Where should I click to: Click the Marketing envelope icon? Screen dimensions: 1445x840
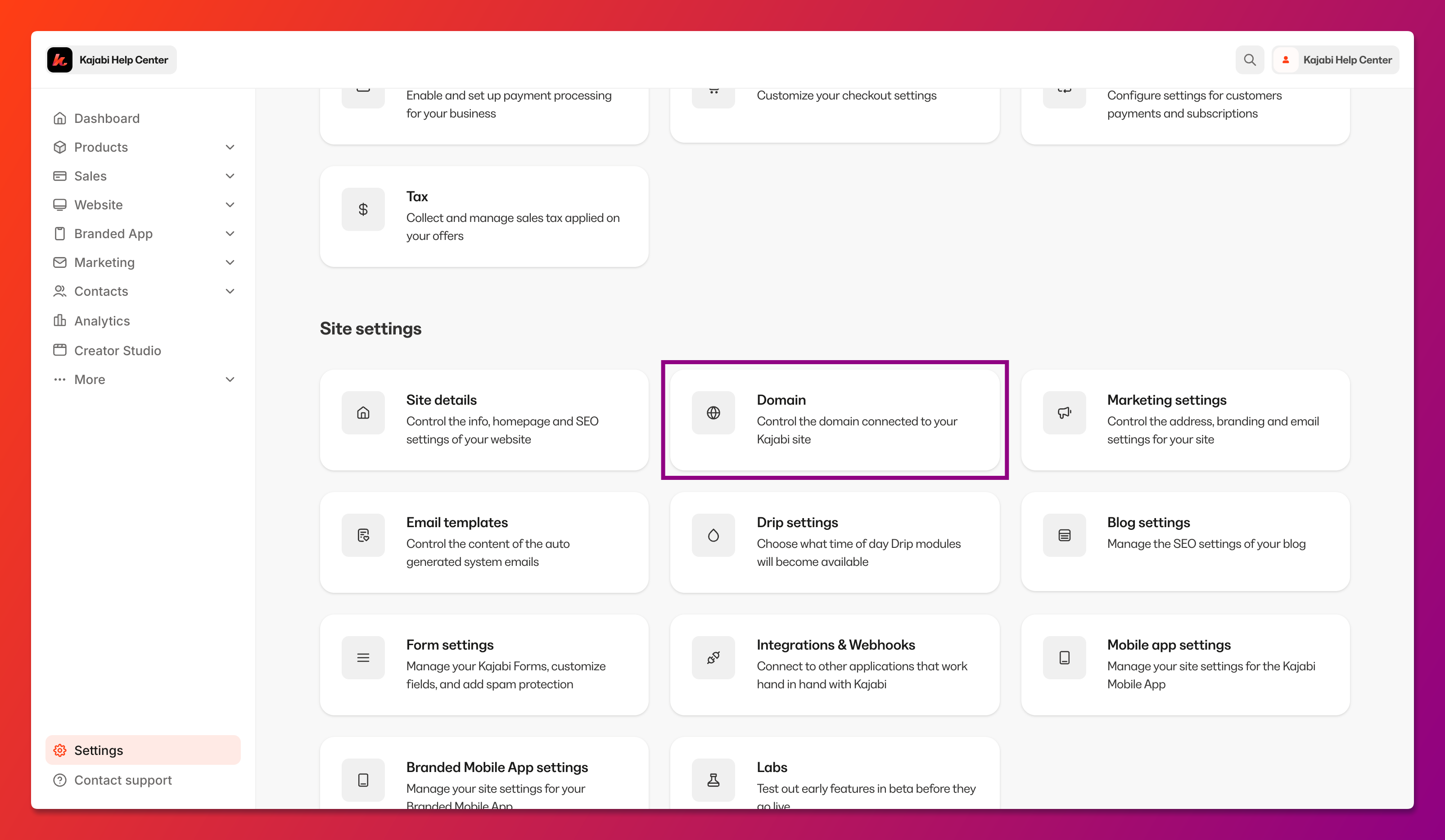pyautogui.click(x=59, y=262)
